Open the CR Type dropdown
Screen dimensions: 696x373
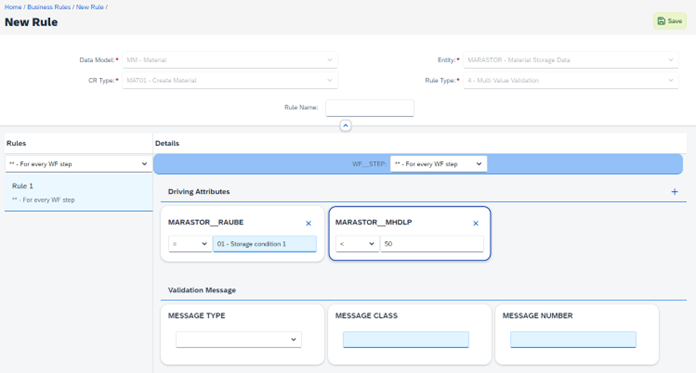click(229, 80)
